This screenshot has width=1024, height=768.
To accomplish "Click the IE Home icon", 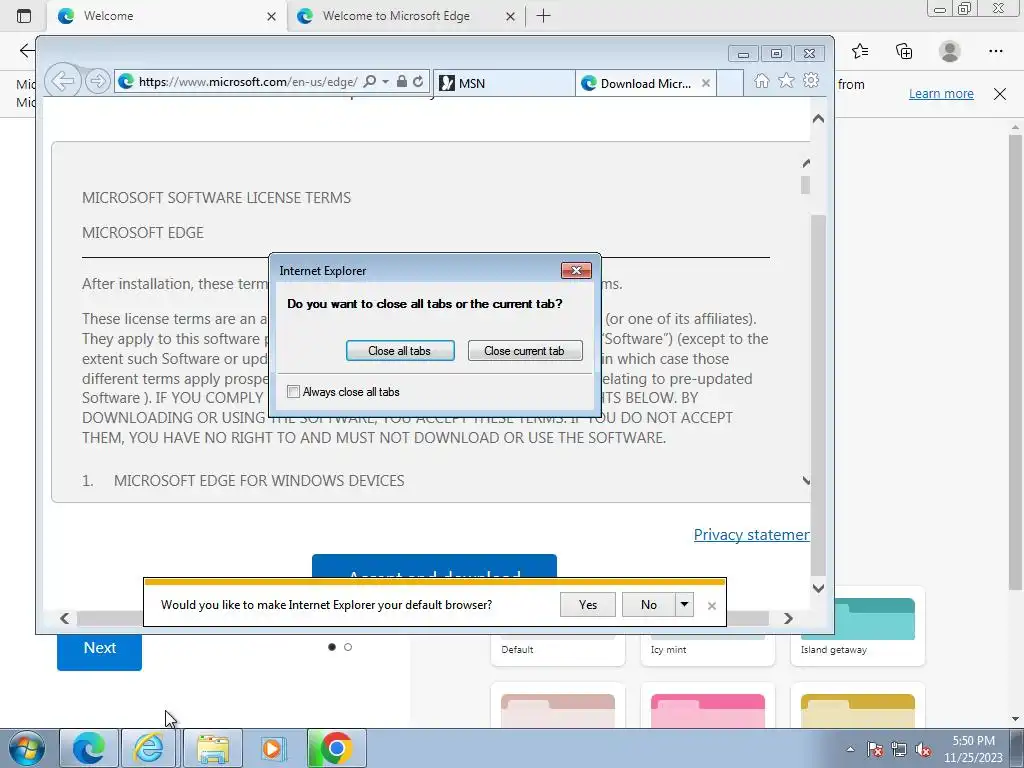I will point(761,80).
